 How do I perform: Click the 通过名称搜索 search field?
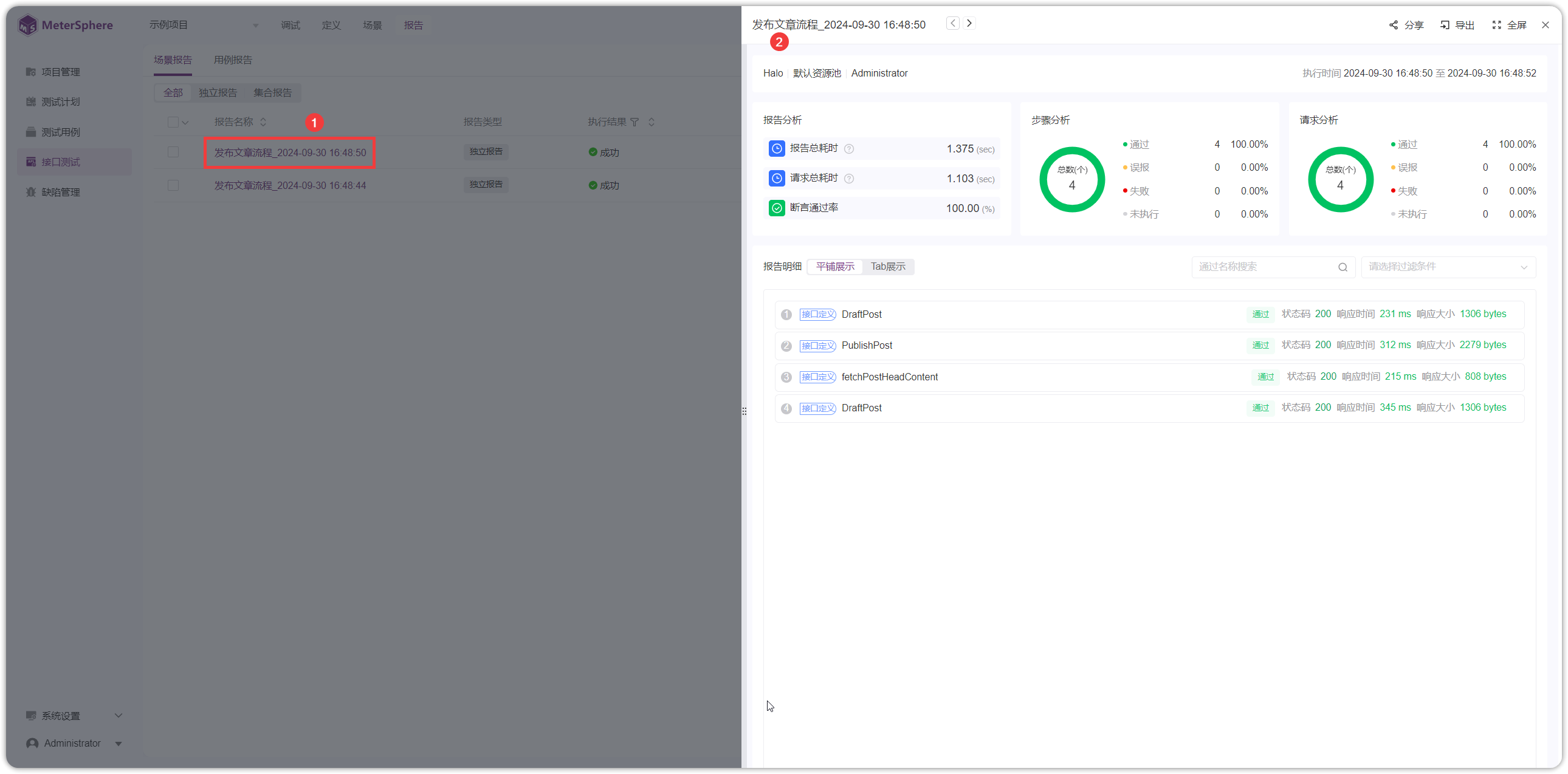(x=1273, y=267)
